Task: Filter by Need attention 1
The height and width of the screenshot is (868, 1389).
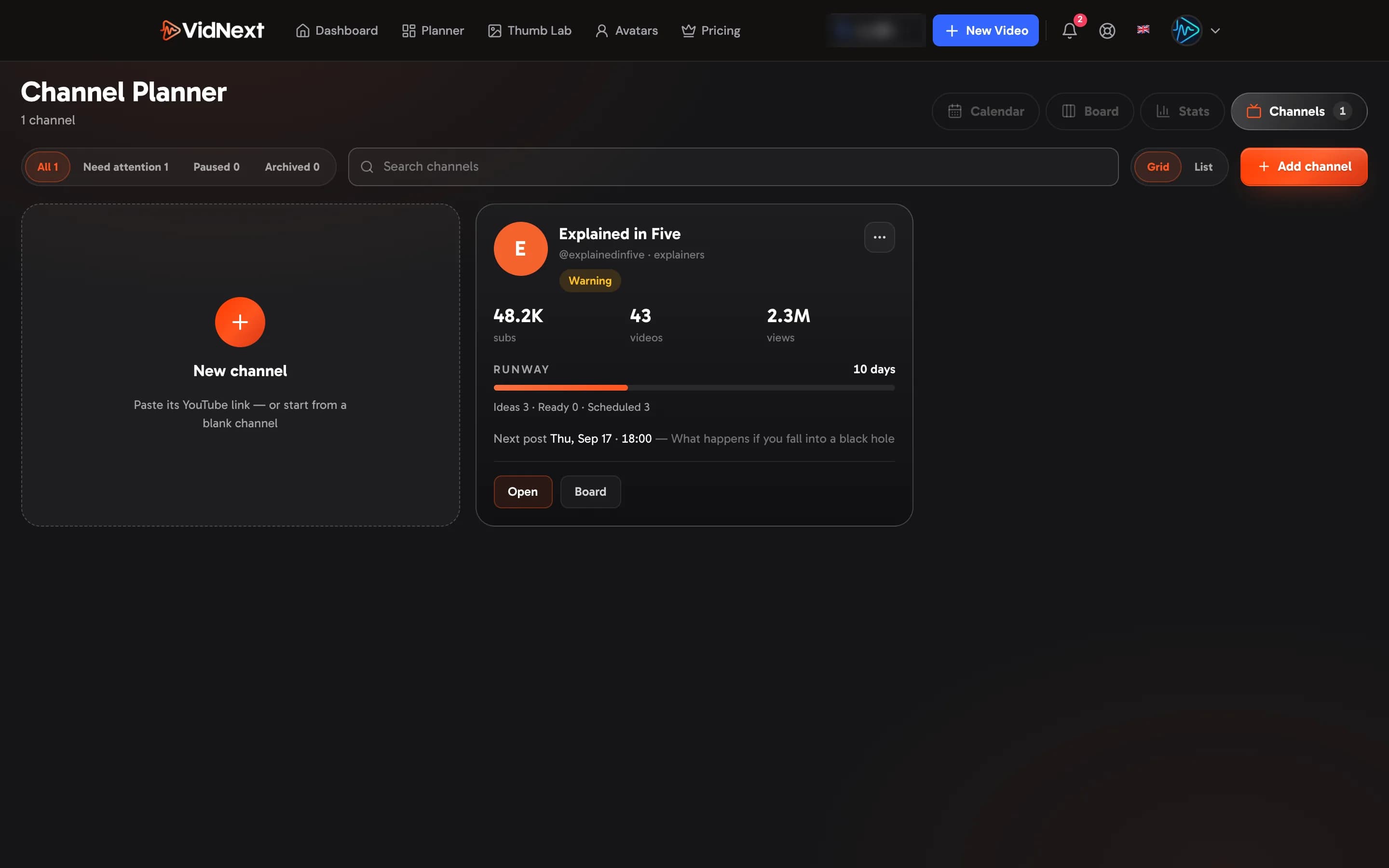Action: 126,167
